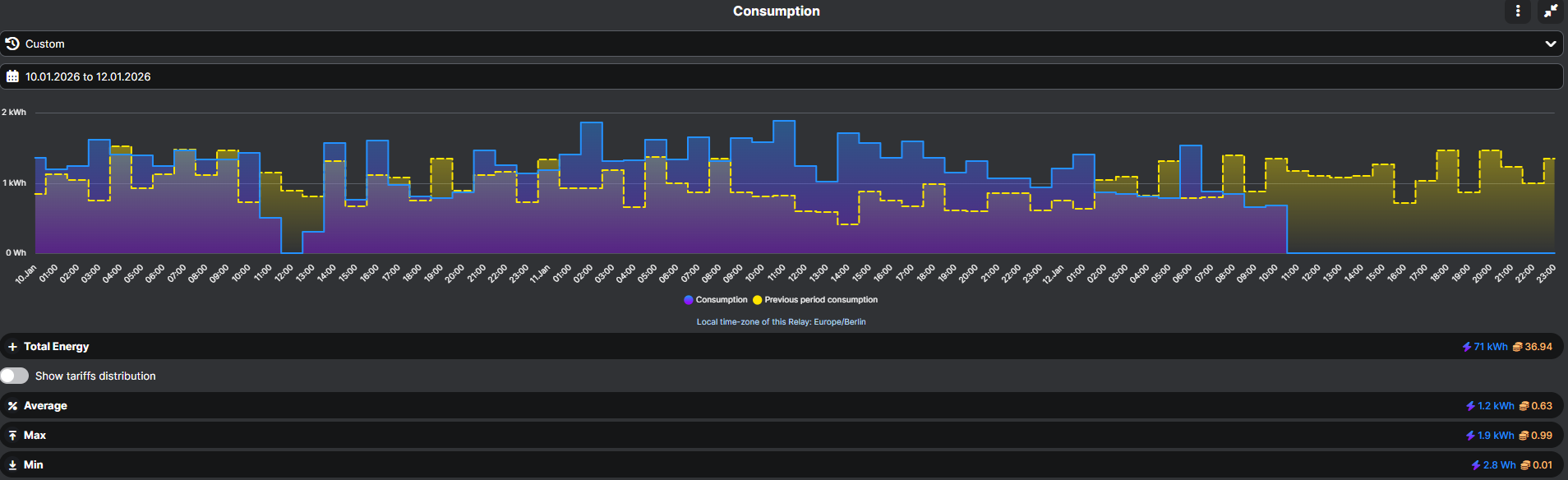Click the 1.9 kWh Max value
1568x480 pixels.
pyautogui.click(x=1496, y=436)
